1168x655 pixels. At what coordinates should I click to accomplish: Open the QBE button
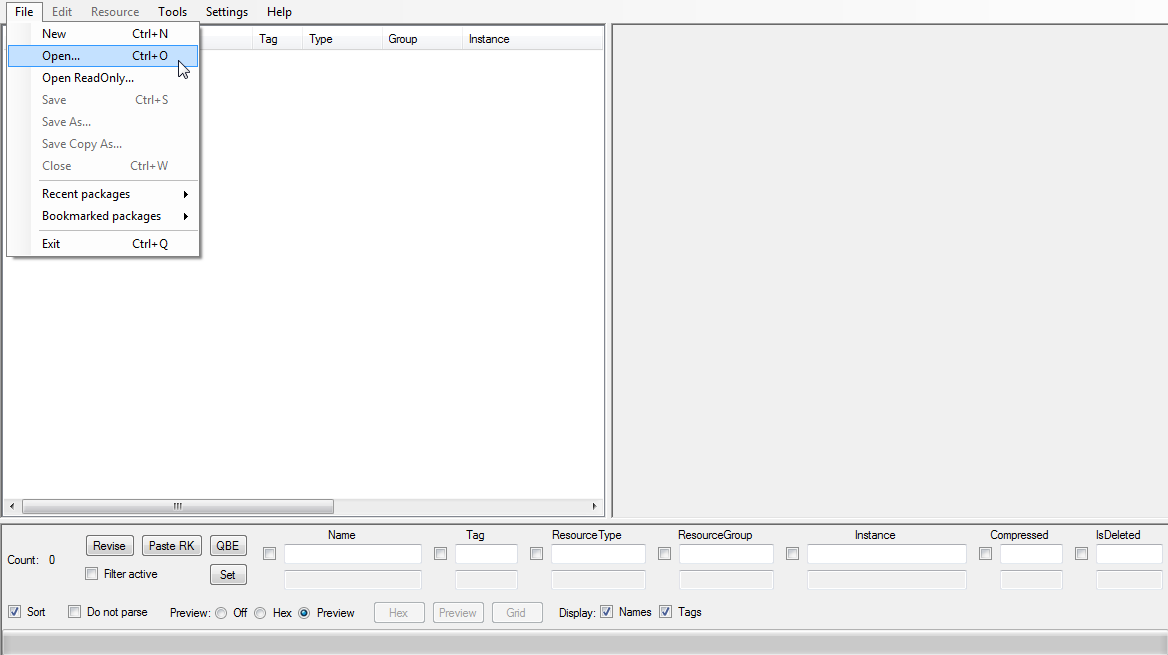pos(228,546)
